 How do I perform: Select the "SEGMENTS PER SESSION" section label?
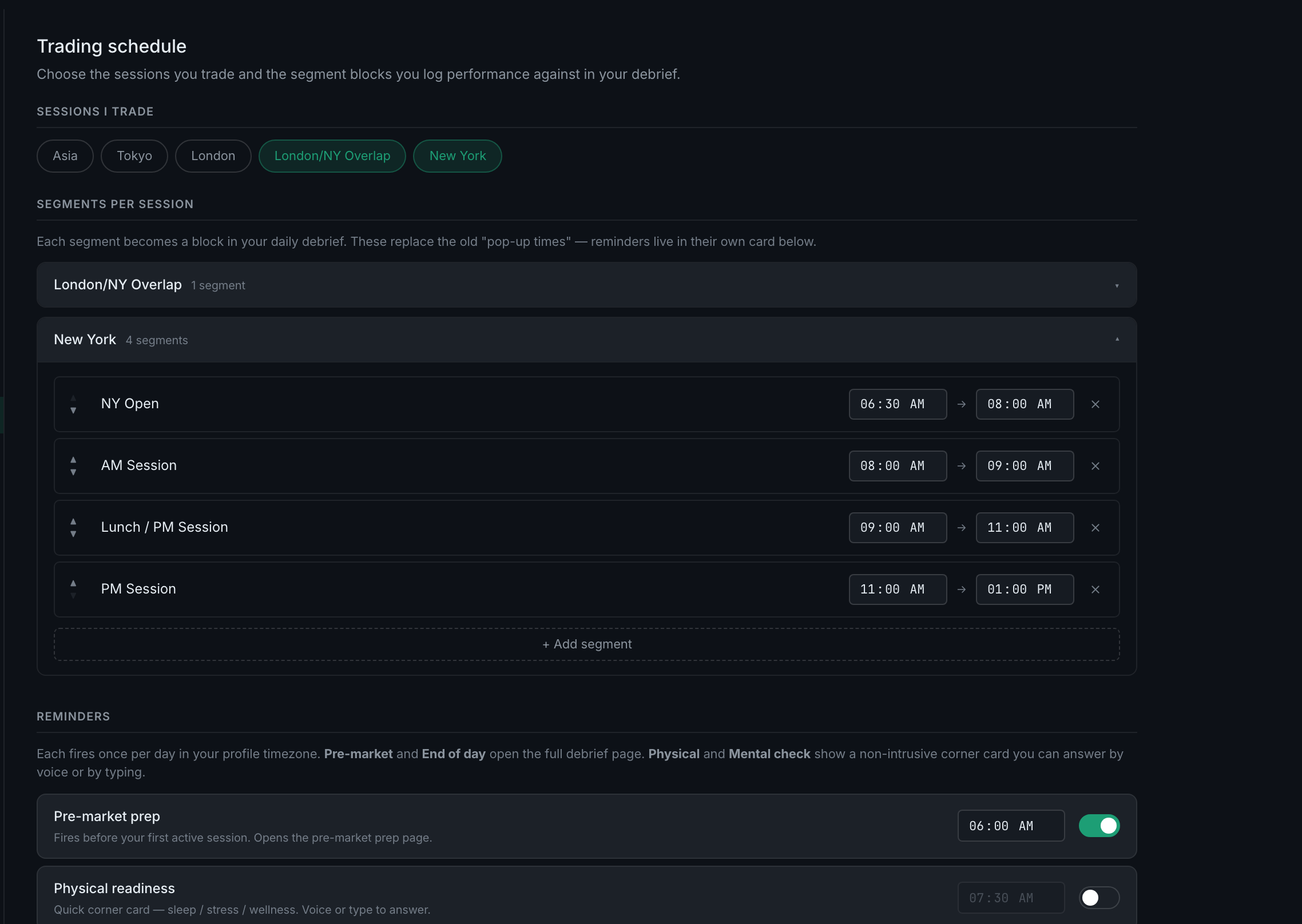pyautogui.click(x=115, y=204)
